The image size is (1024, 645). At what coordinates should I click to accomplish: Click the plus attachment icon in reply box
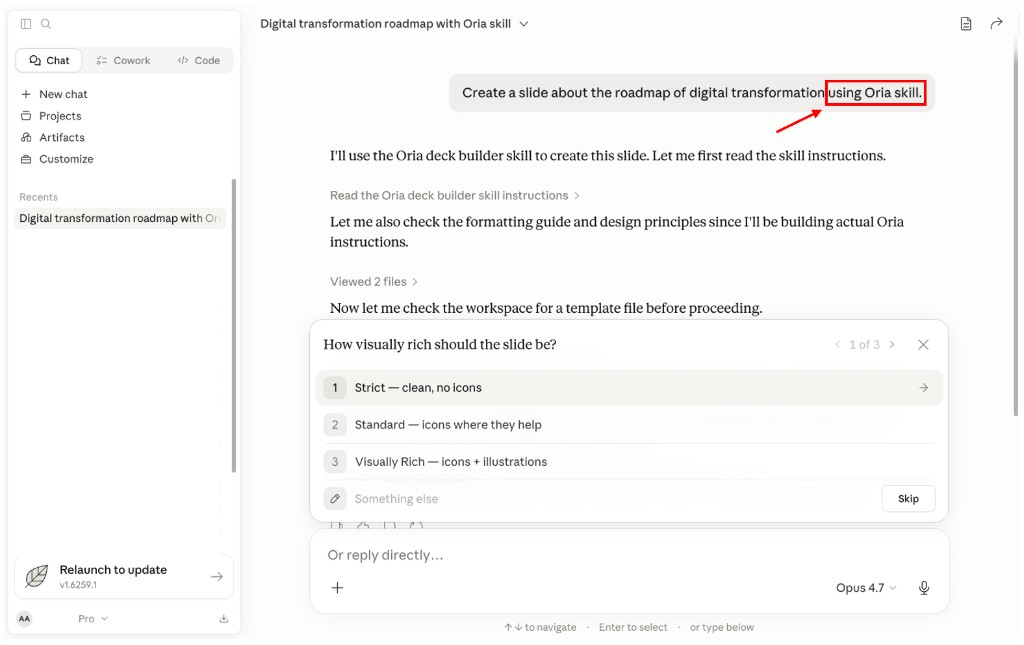point(337,588)
